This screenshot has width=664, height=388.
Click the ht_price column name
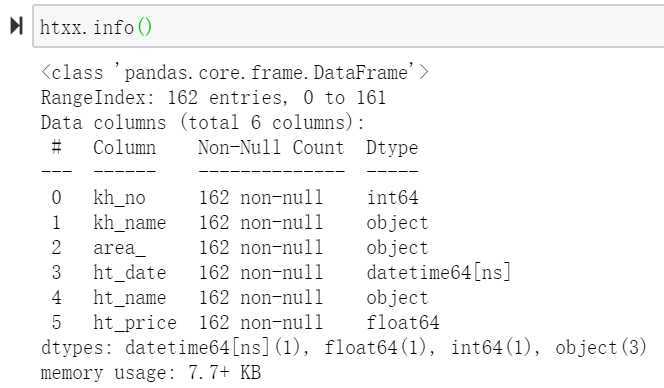coord(135,323)
